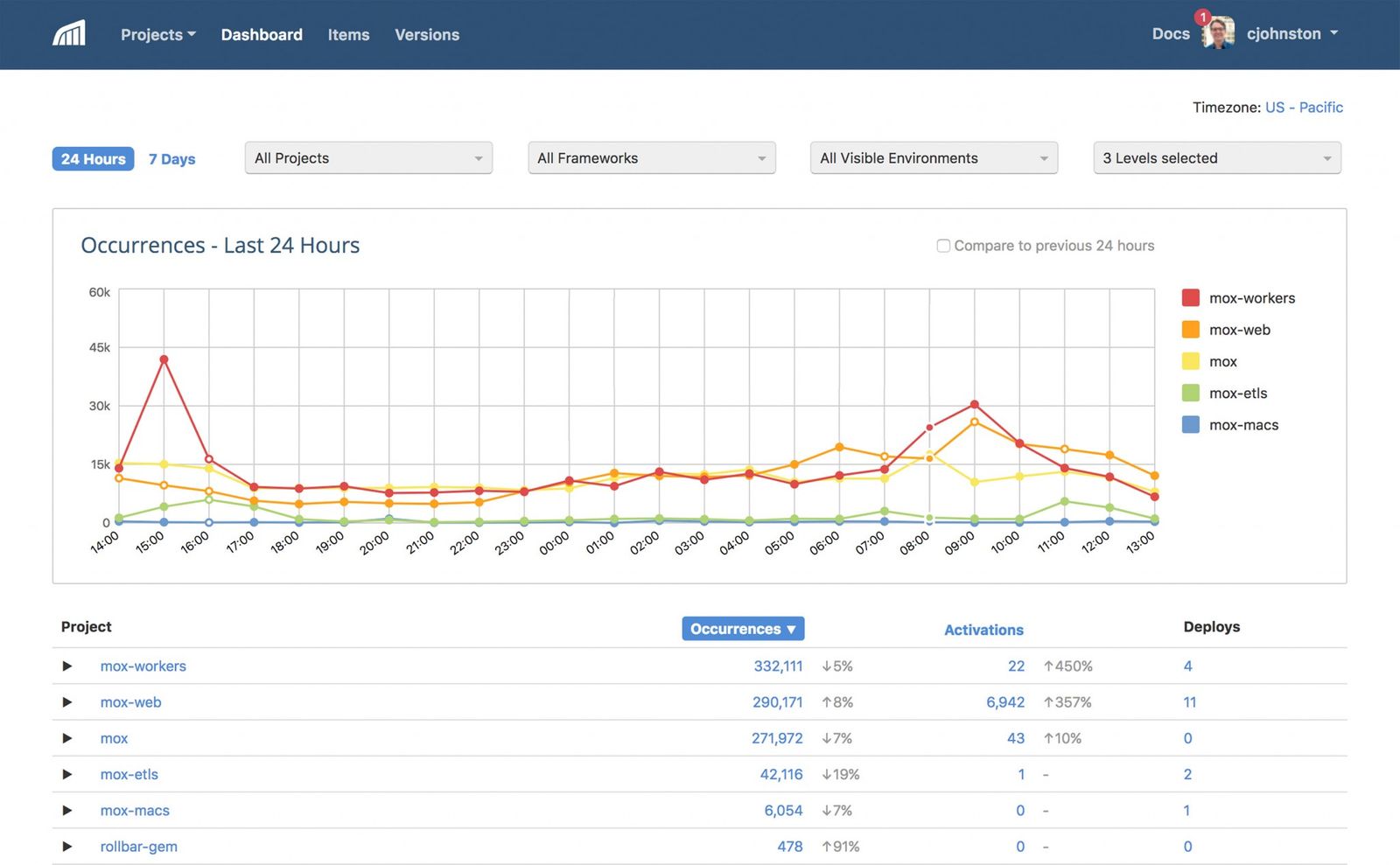Screen dimensions: 1400x865
Task: Click the Rollbar logo icon
Action: click(x=68, y=33)
